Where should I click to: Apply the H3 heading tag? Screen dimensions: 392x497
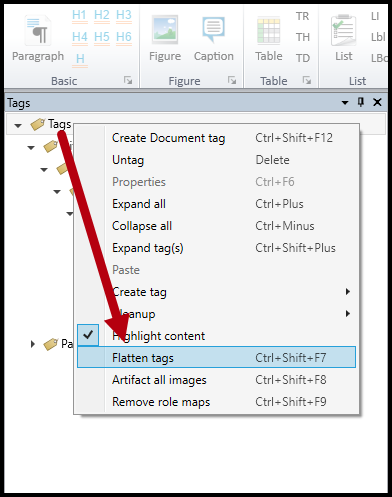(124, 16)
